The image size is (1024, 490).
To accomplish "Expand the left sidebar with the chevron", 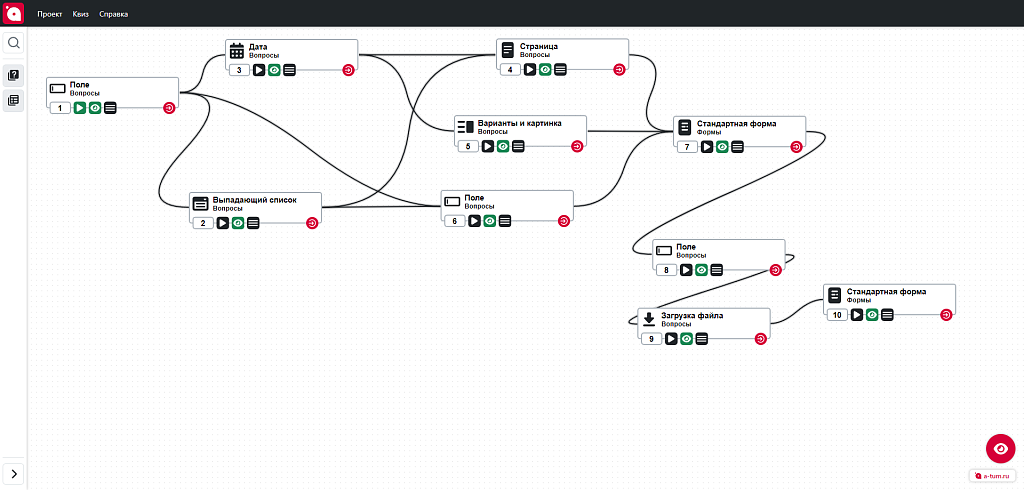I will (x=13, y=473).
